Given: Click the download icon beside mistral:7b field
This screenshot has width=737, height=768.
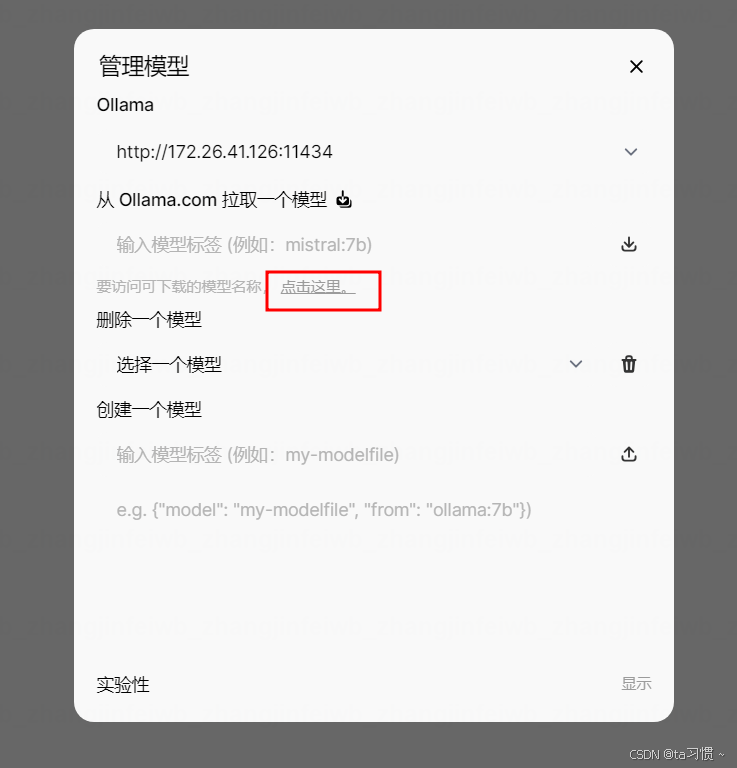Looking at the screenshot, I should click(x=629, y=244).
